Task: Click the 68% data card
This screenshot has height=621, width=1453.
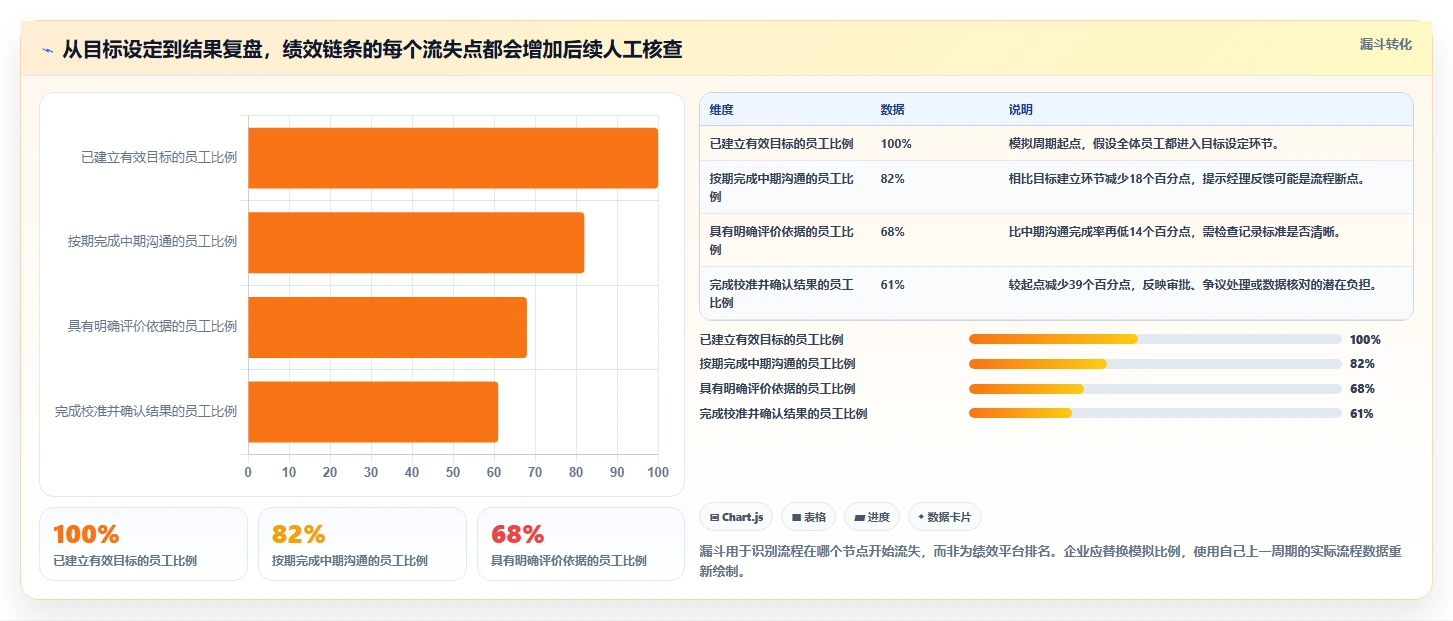Action: coord(581,544)
